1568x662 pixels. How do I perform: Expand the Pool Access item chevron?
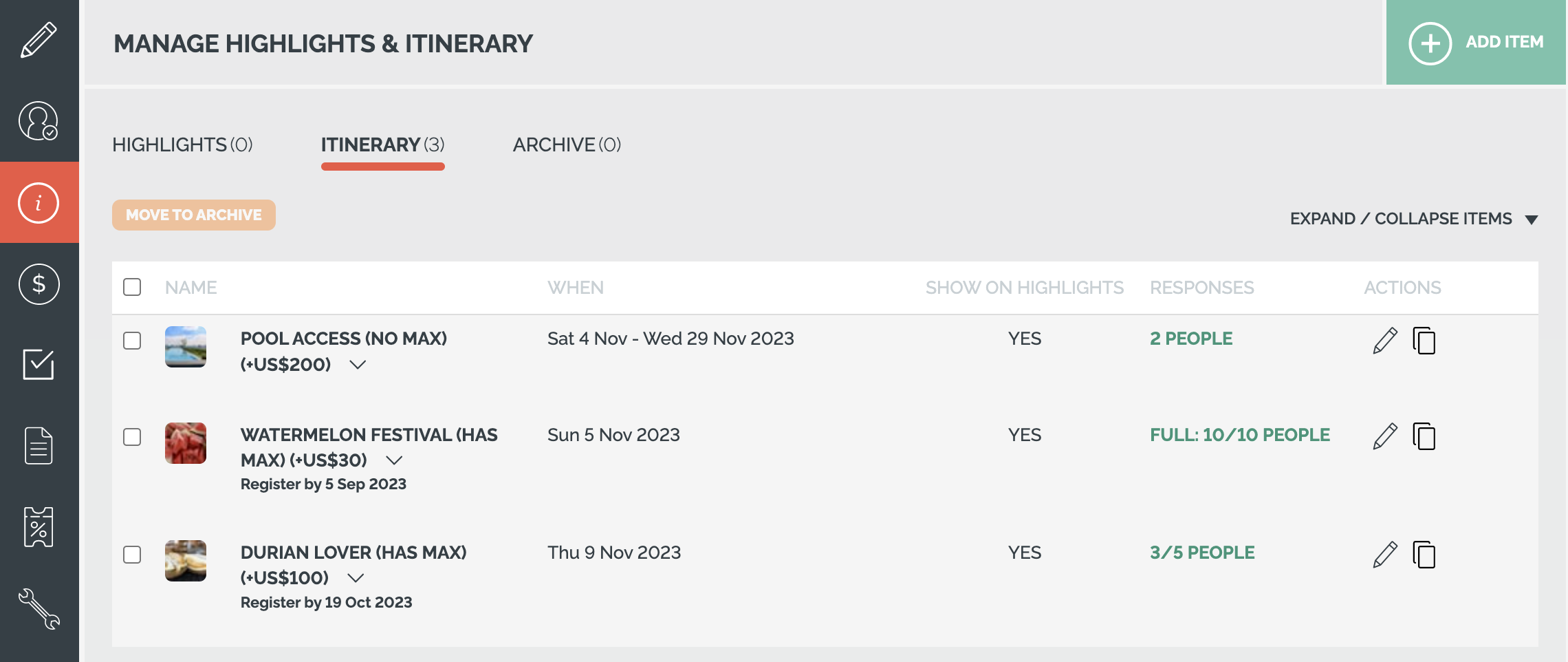[x=358, y=365]
